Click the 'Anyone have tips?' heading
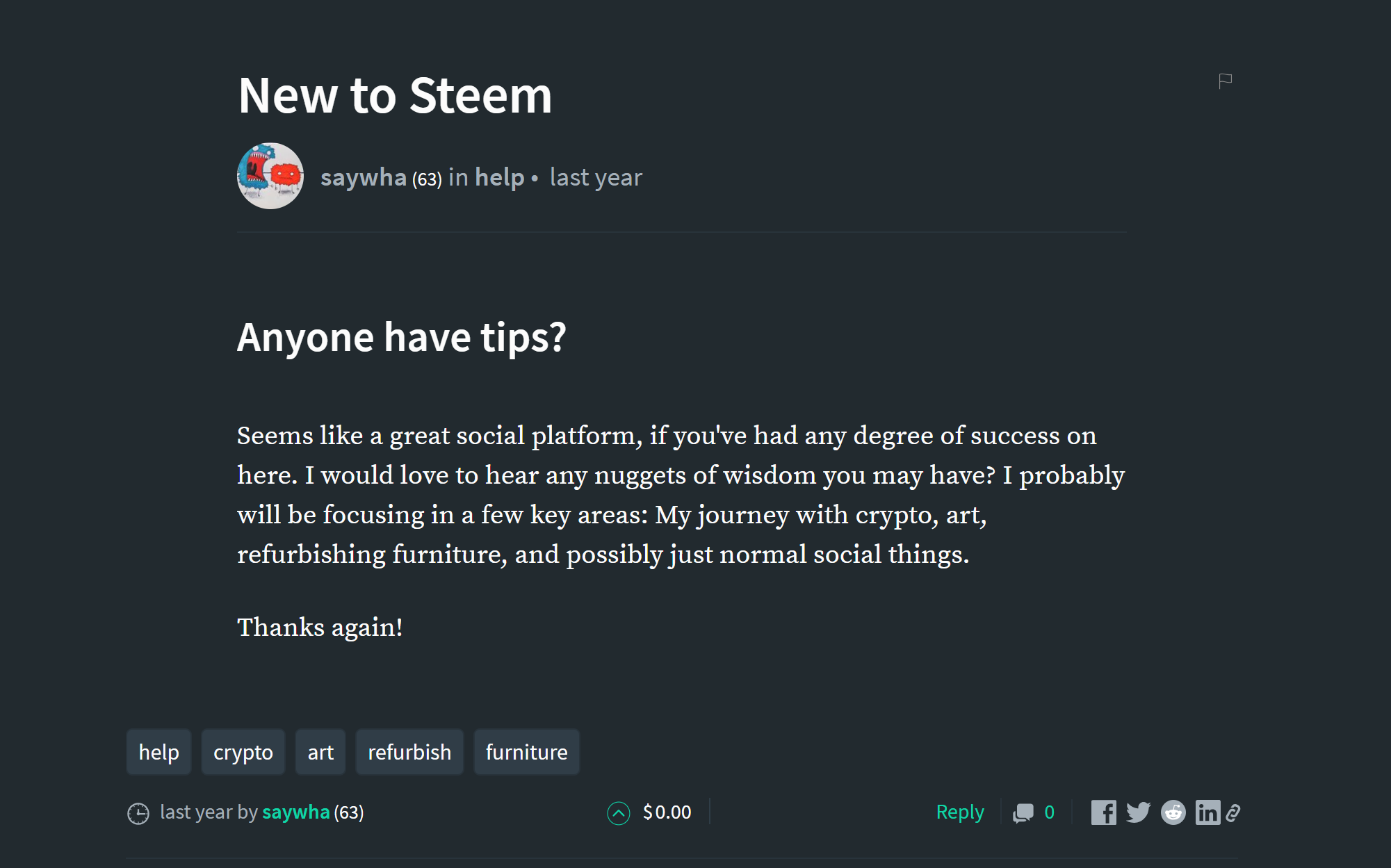This screenshot has width=1391, height=868. [402, 337]
